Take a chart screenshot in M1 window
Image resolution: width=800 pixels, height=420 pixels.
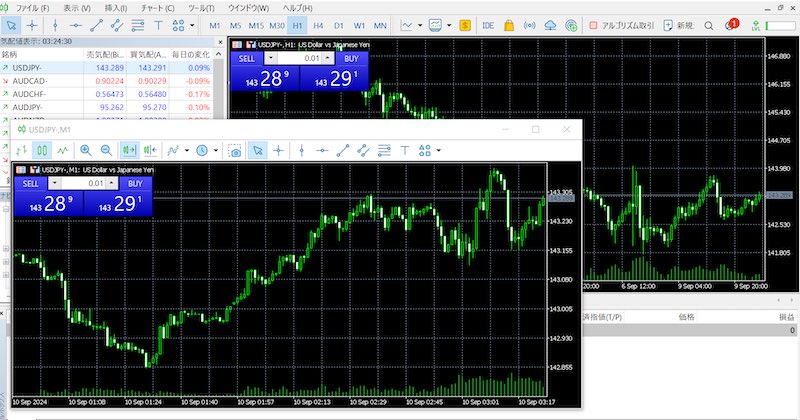pyautogui.click(x=235, y=150)
